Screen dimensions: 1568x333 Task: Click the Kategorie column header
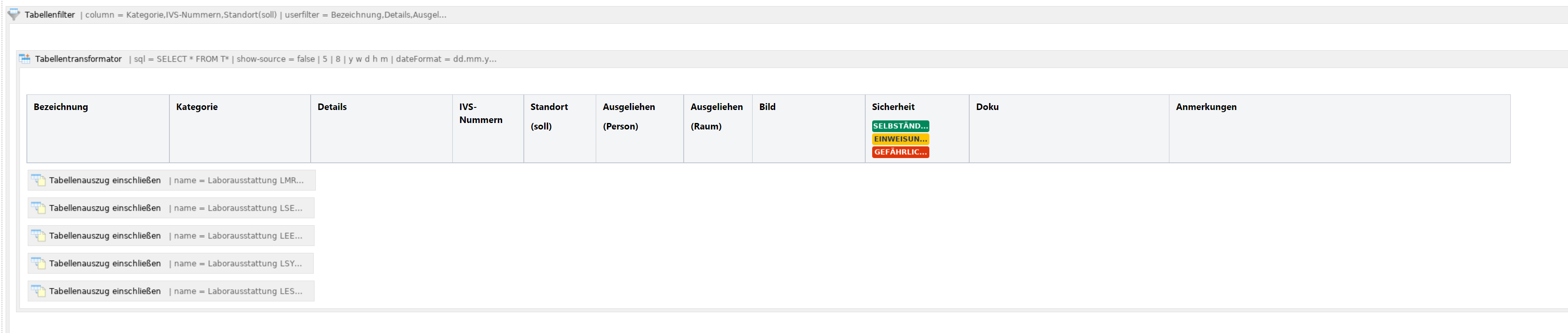coord(197,107)
